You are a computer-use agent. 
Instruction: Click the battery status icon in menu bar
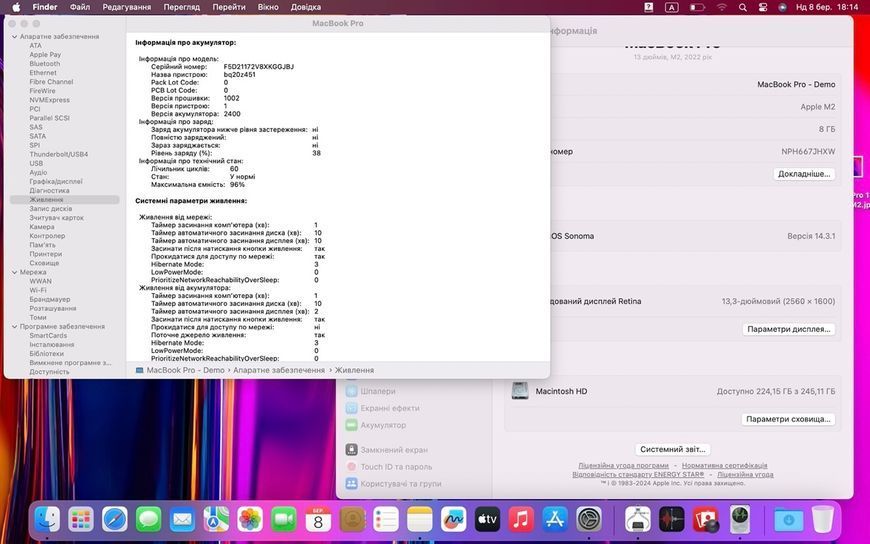pyautogui.click(x=697, y=7)
